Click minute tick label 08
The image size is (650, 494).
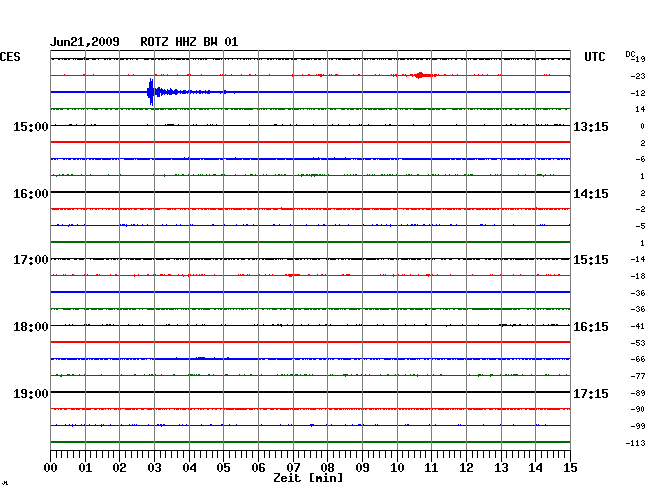327,467
